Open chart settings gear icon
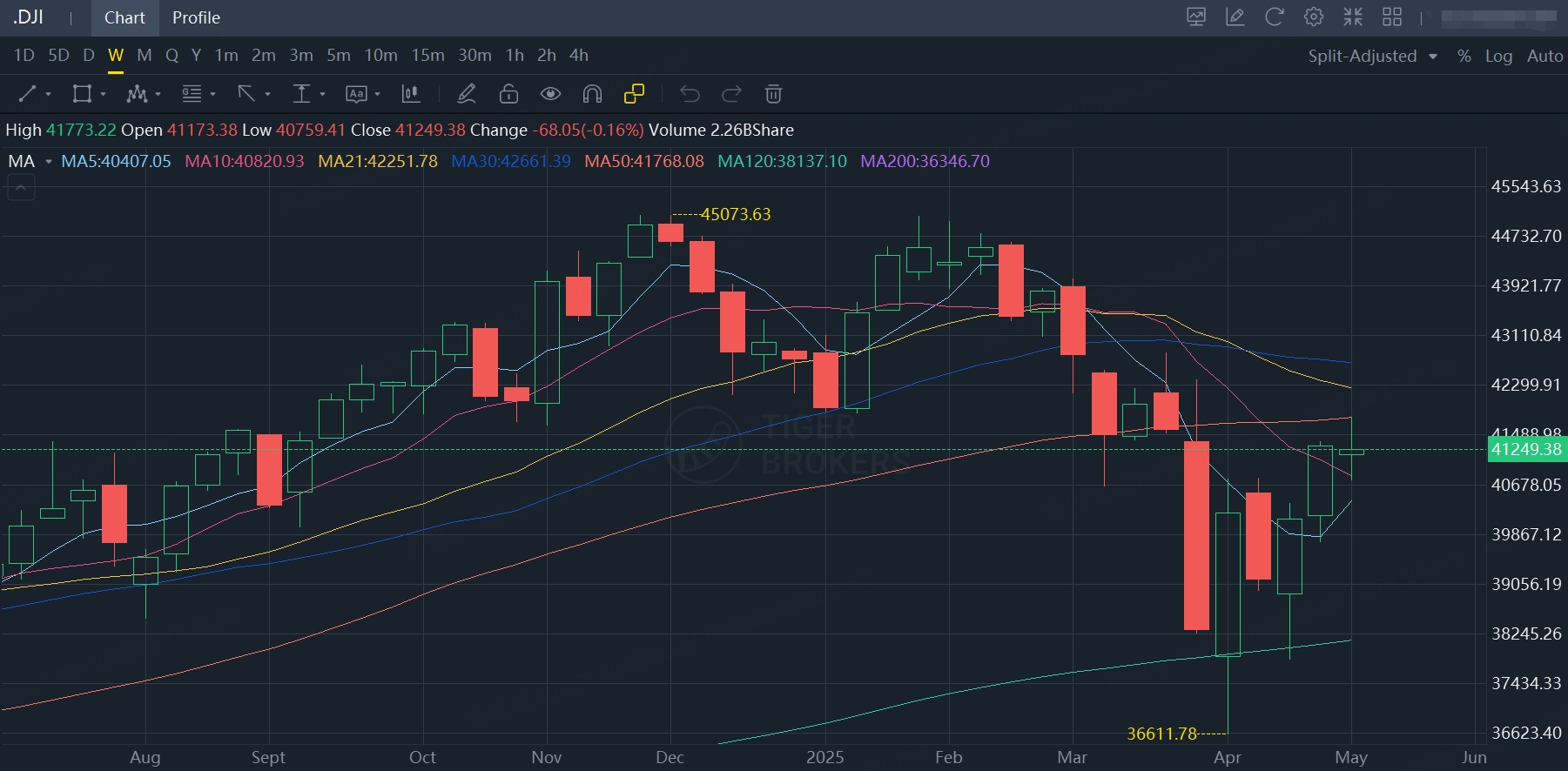Image resolution: width=1568 pixels, height=771 pixels. [1313, 17]
